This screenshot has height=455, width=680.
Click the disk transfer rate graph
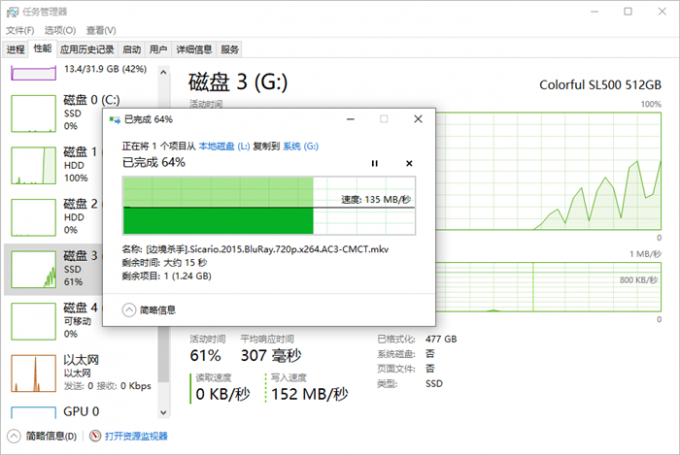pyautogui.click(x=548, y=287)
